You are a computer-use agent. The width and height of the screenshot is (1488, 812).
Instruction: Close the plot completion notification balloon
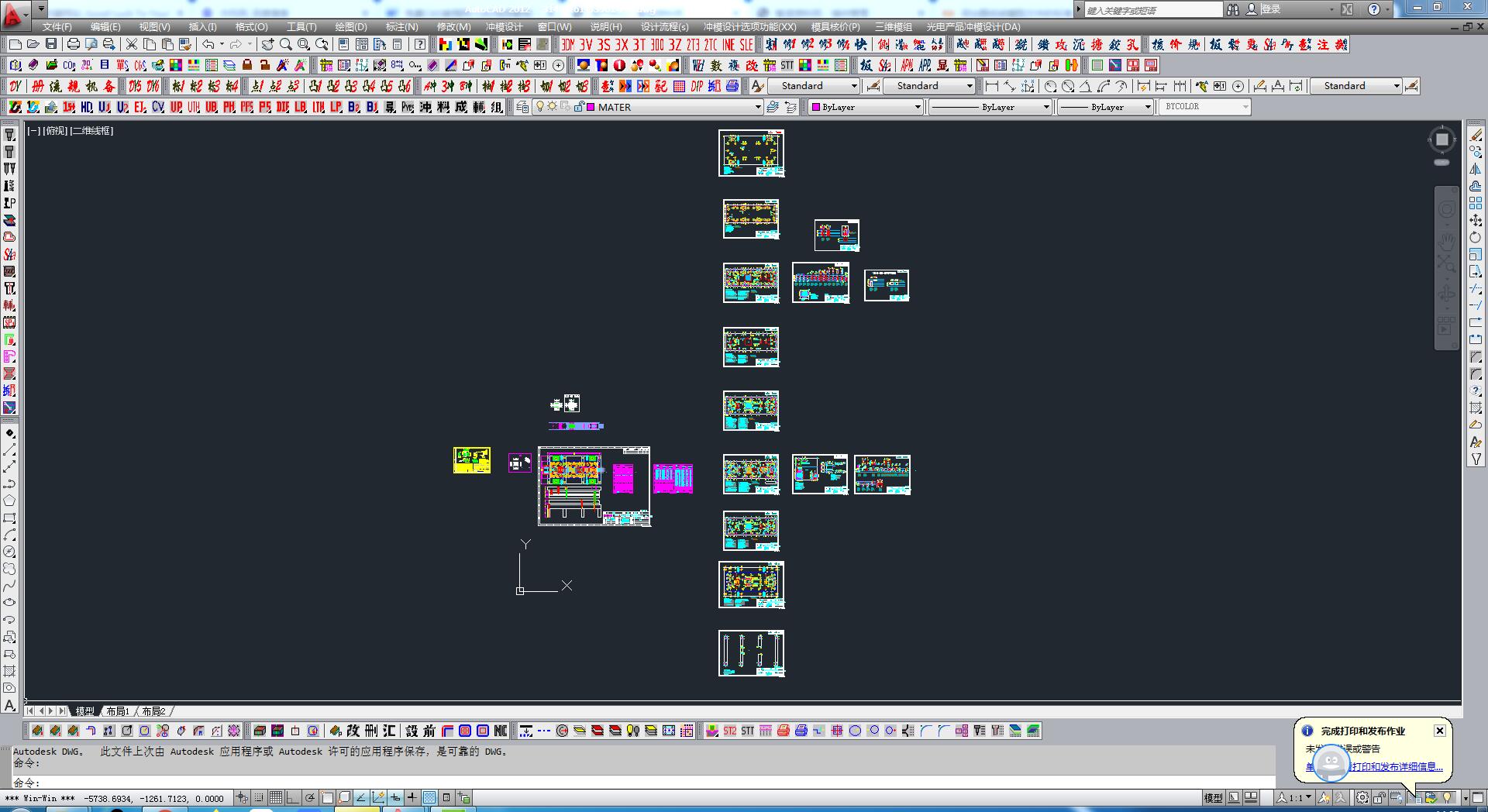pos(1439,731)
